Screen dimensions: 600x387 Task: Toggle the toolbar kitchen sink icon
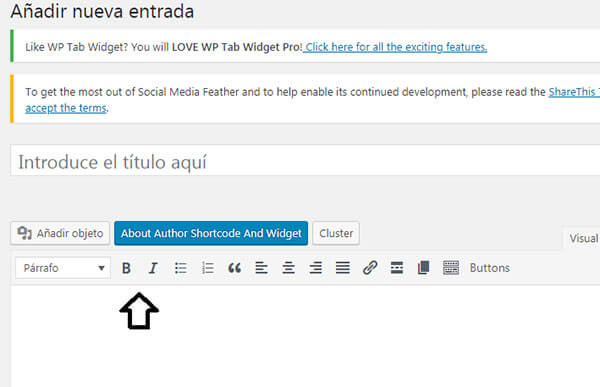451,268
